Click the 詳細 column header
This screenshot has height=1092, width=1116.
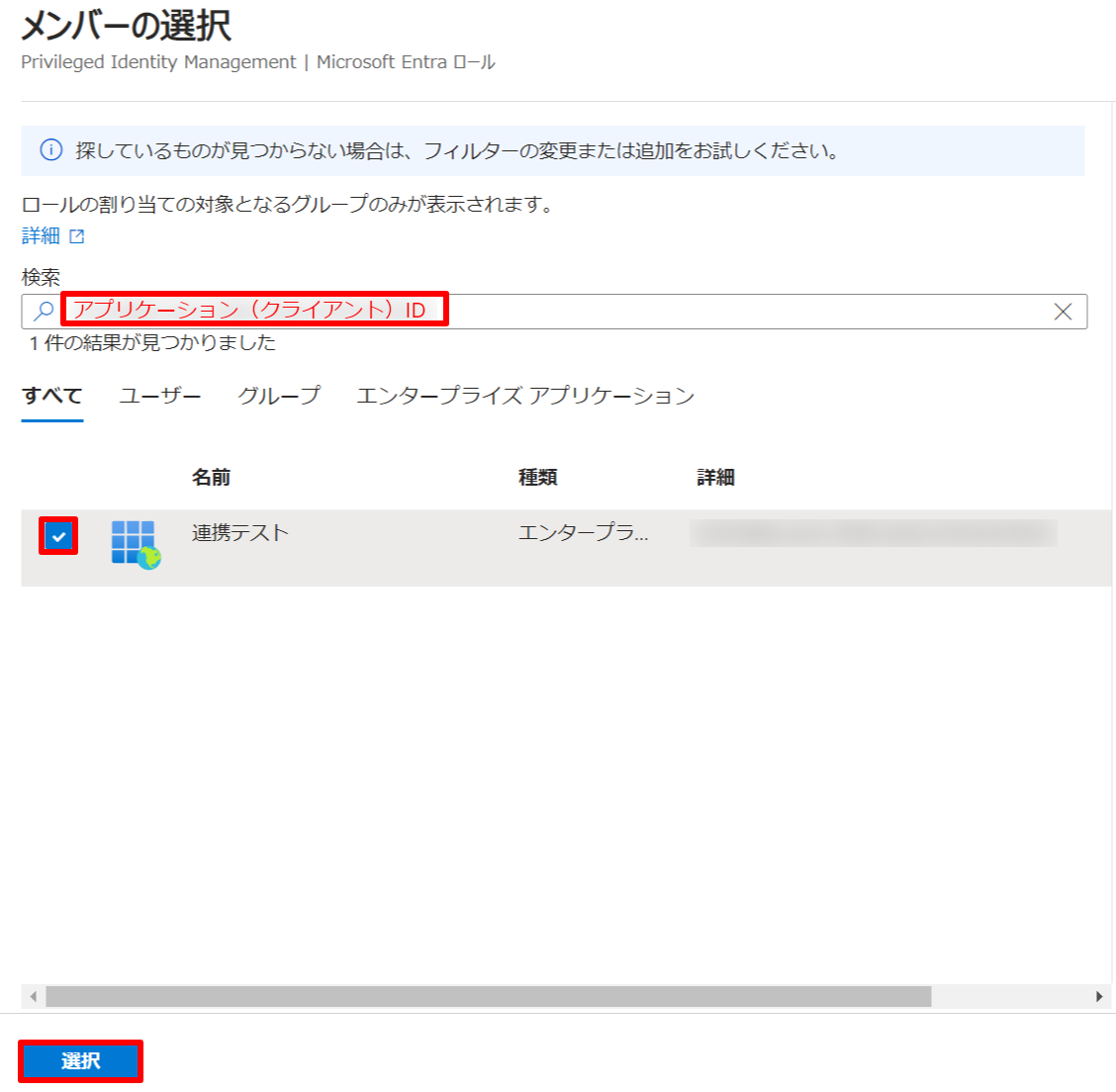click(x=715, y=477)
